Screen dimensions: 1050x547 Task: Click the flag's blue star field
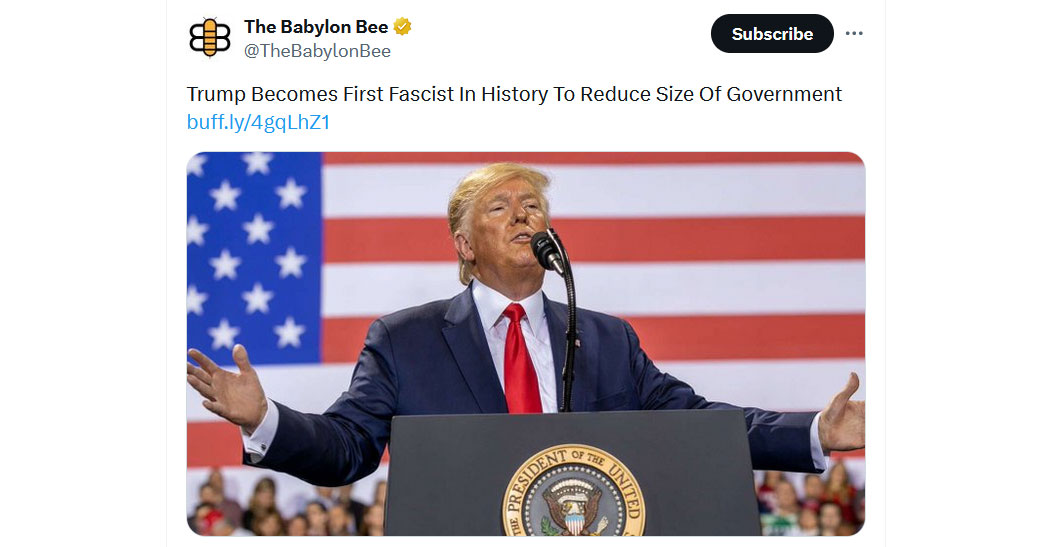[254, 258]
